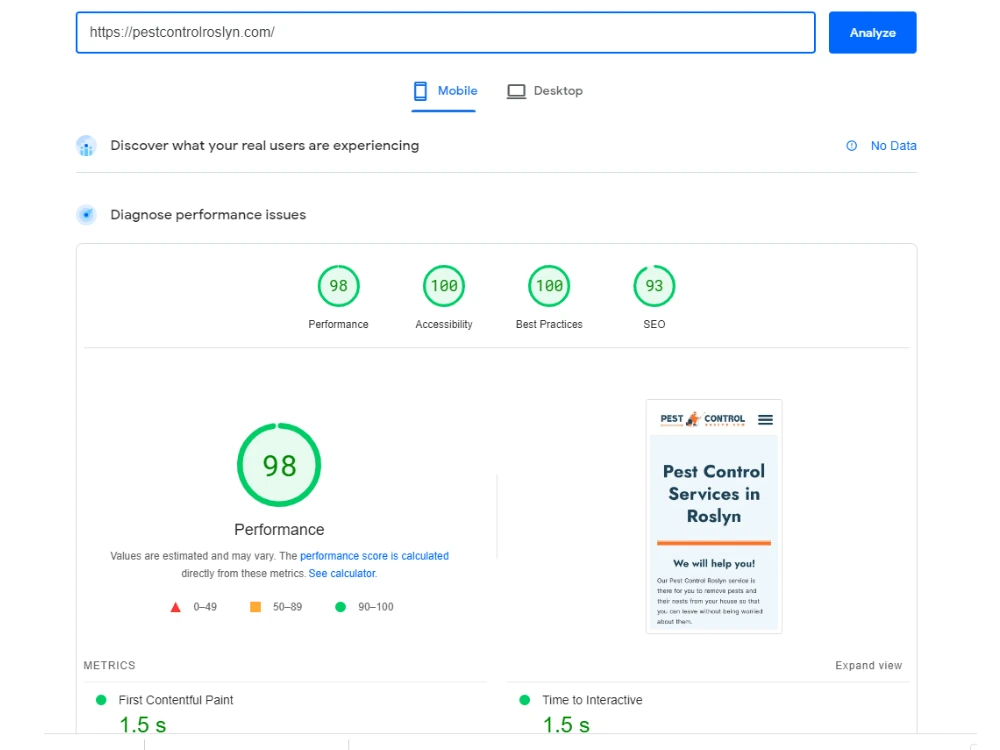This screenshot has height=750, width=1000.
Task: Select the orange square 50-89 legend marker
Action: pos(255,606)
